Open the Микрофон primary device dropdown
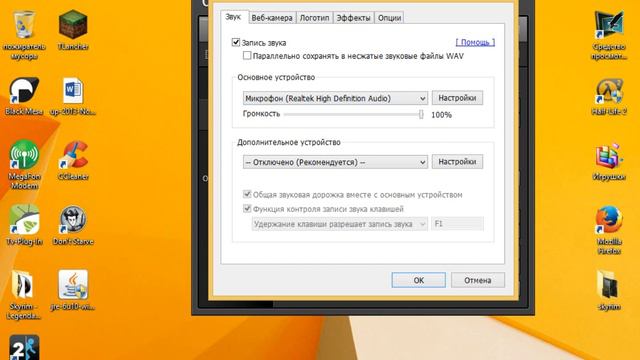This screenshot has height=360, width=640. pos(335,98)
